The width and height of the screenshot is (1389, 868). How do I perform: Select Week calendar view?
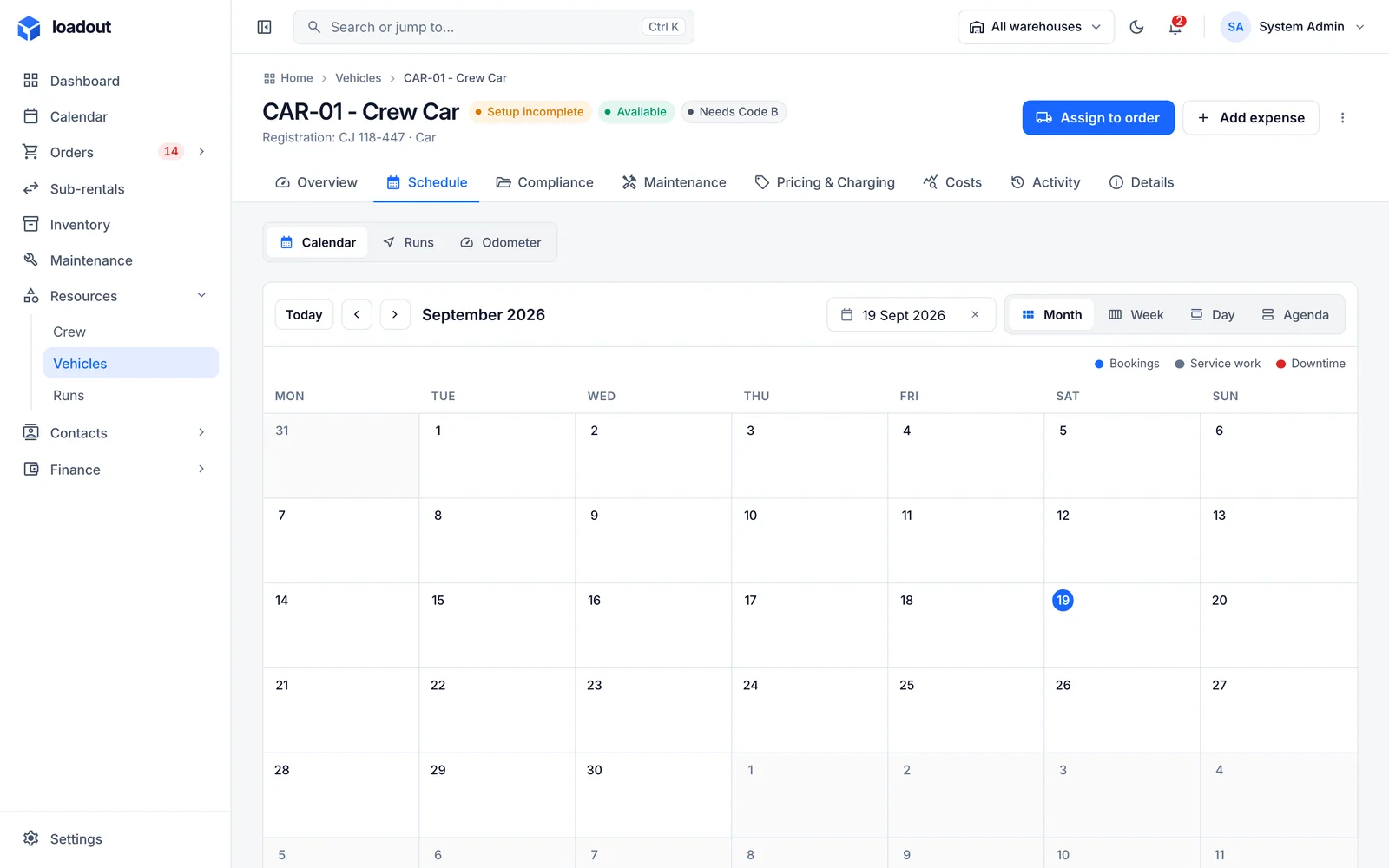(1136, 315)
